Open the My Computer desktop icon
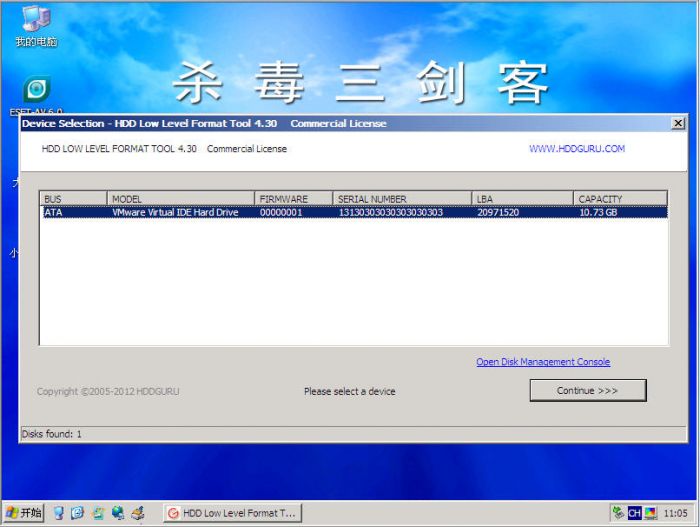The height and width of the screenshot is (527, 700). tap(36, 26)
